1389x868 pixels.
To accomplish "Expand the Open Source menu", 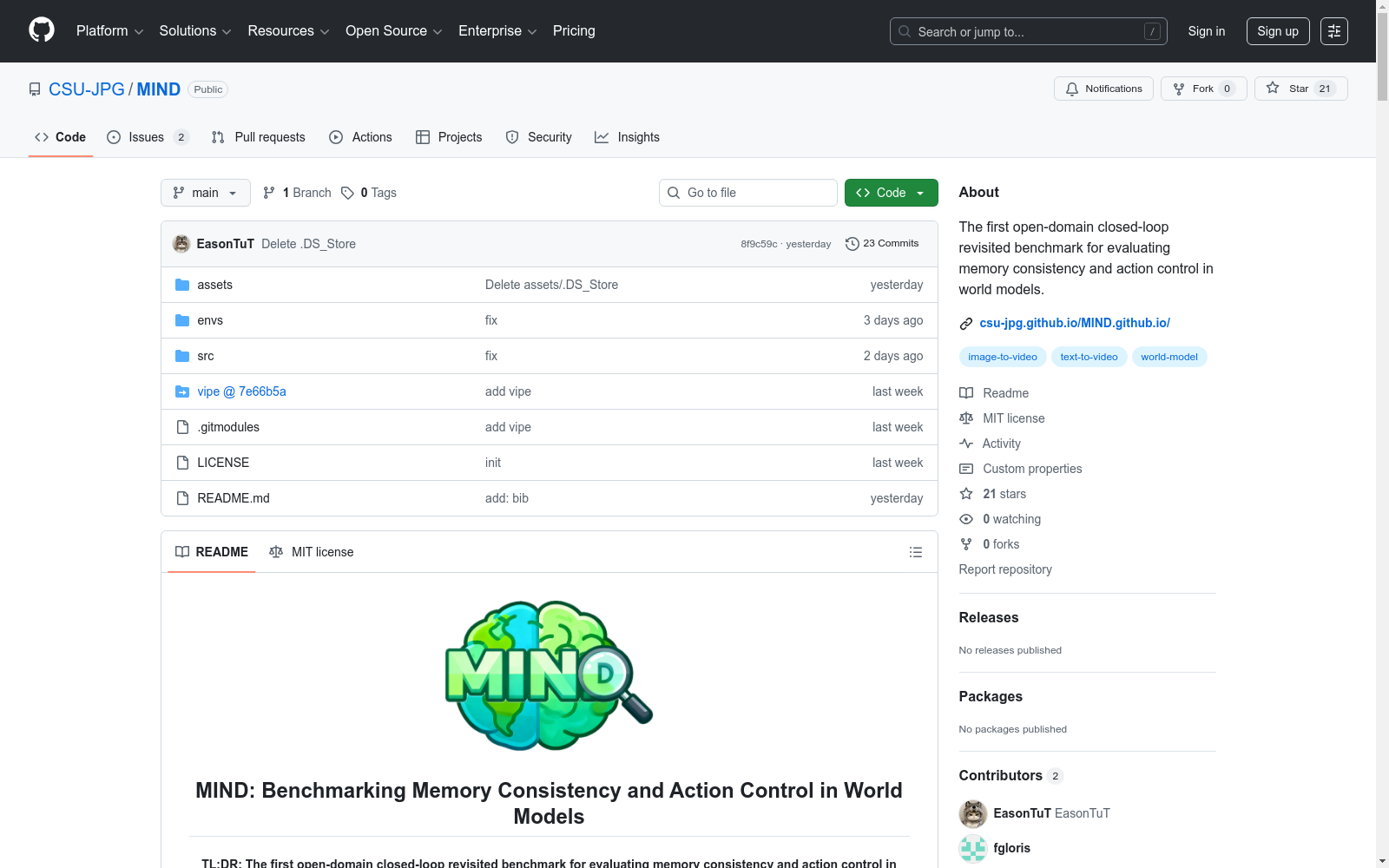I will [x=394, y=31].
